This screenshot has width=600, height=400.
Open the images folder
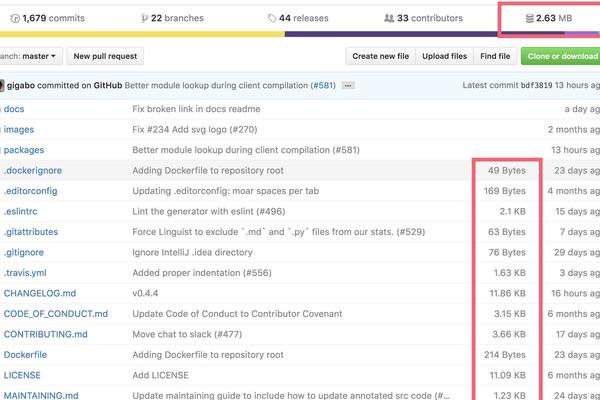[x=19, y=129]
